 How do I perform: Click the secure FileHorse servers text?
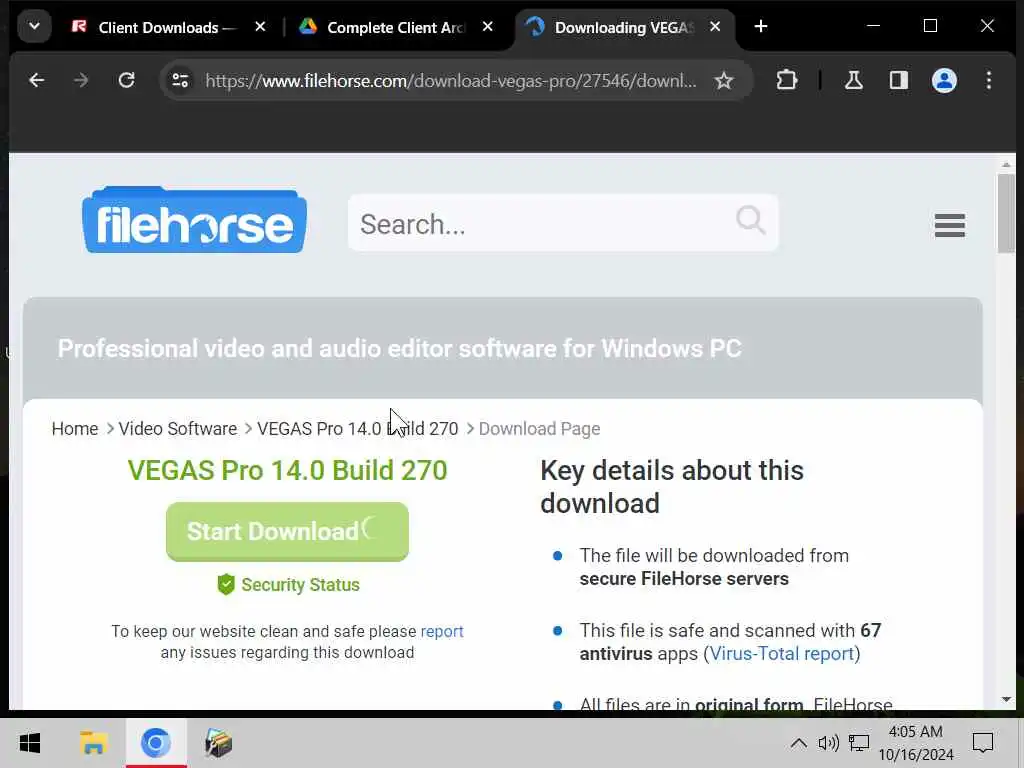coord(684,579)
